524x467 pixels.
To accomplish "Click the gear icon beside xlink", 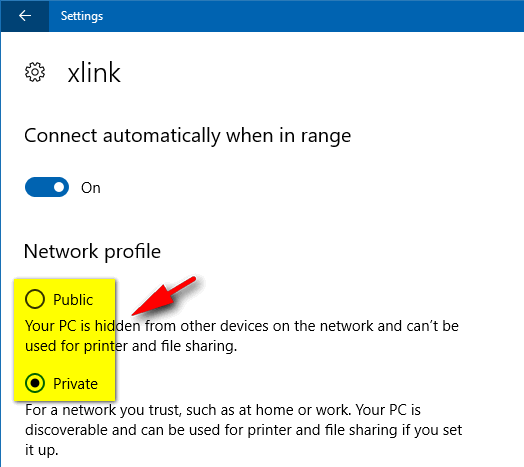I will point(35,72).
